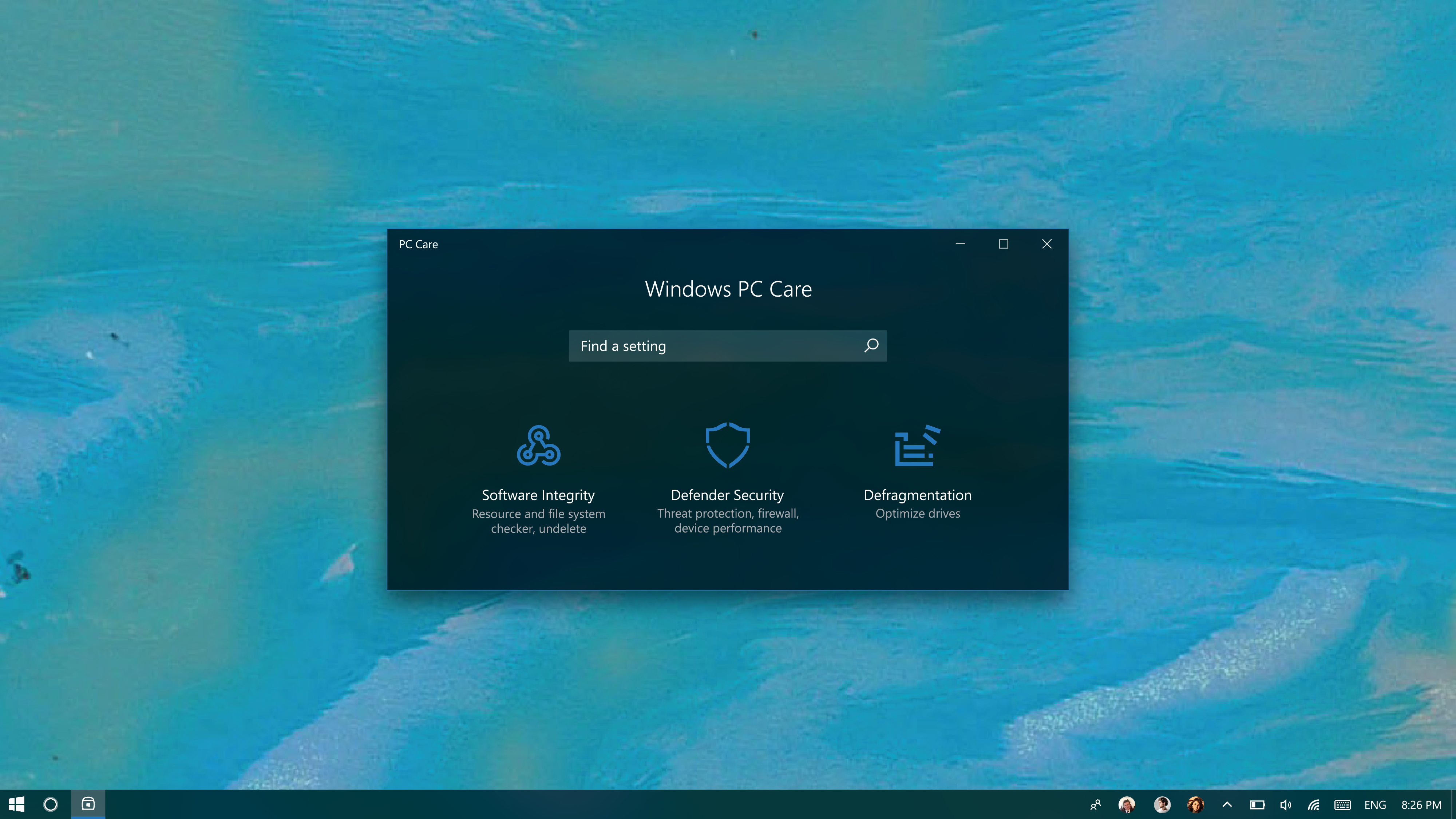Image resolution: width=1456 pixels, height=819 pixels.
Task: Open the Defender Security shield icon
Action: point(727,445)
